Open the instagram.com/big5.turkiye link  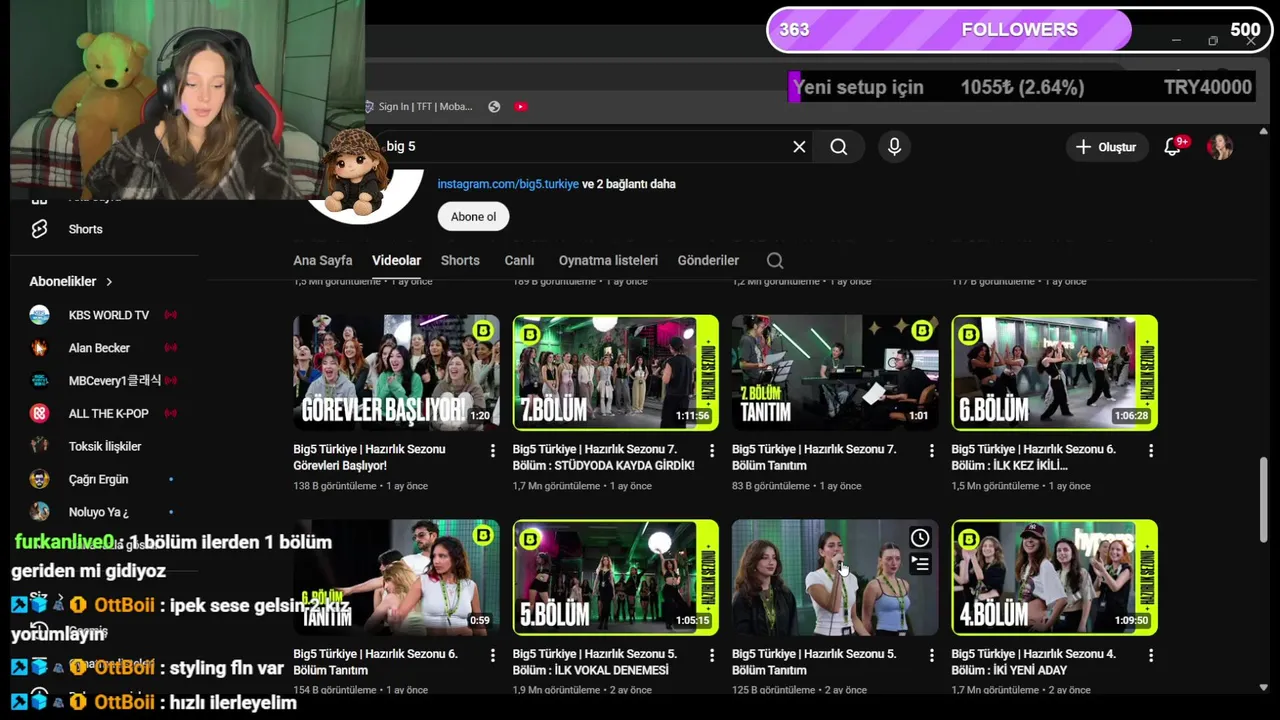click(x=508, y=184)
